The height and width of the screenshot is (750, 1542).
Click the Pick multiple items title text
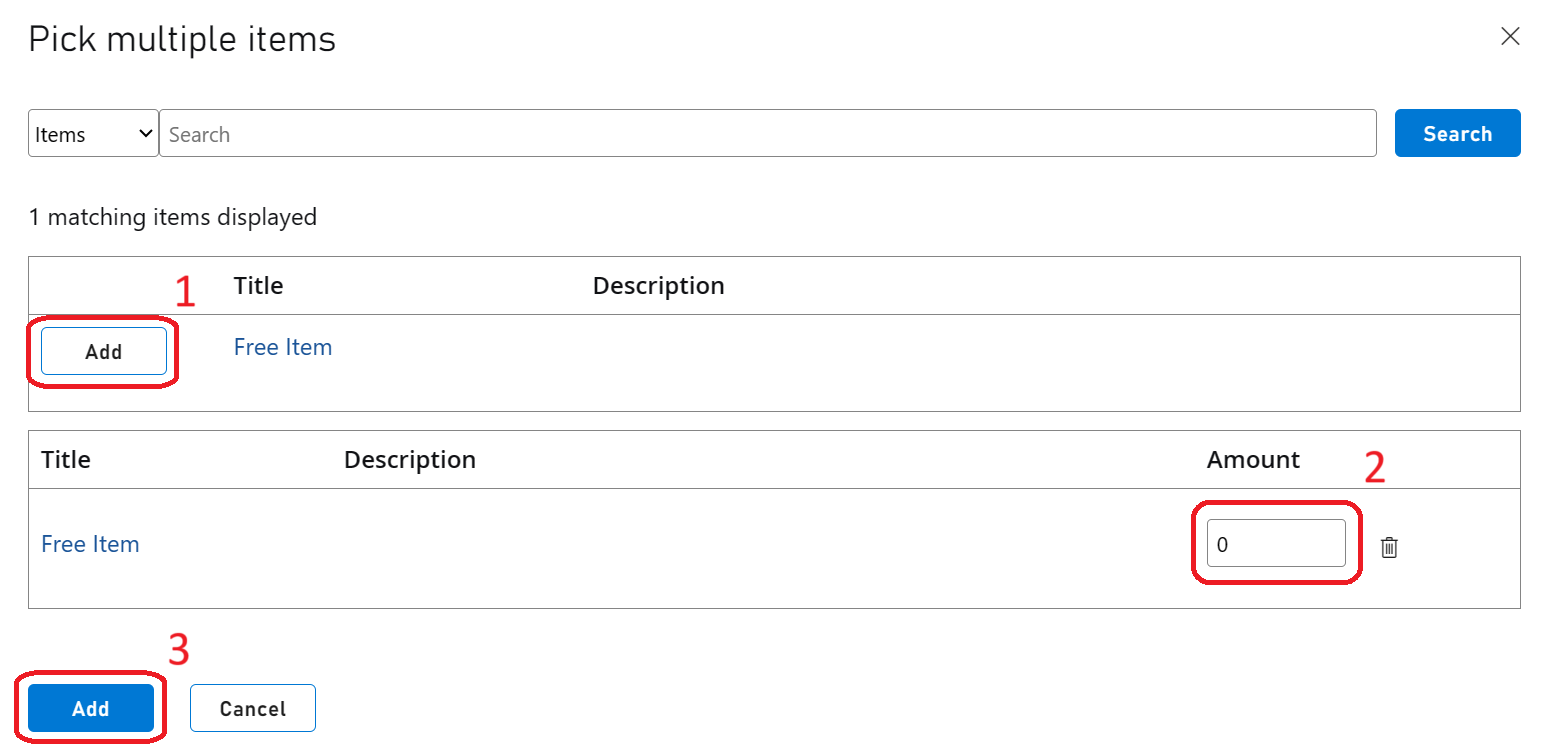click(x=181, y=38)
